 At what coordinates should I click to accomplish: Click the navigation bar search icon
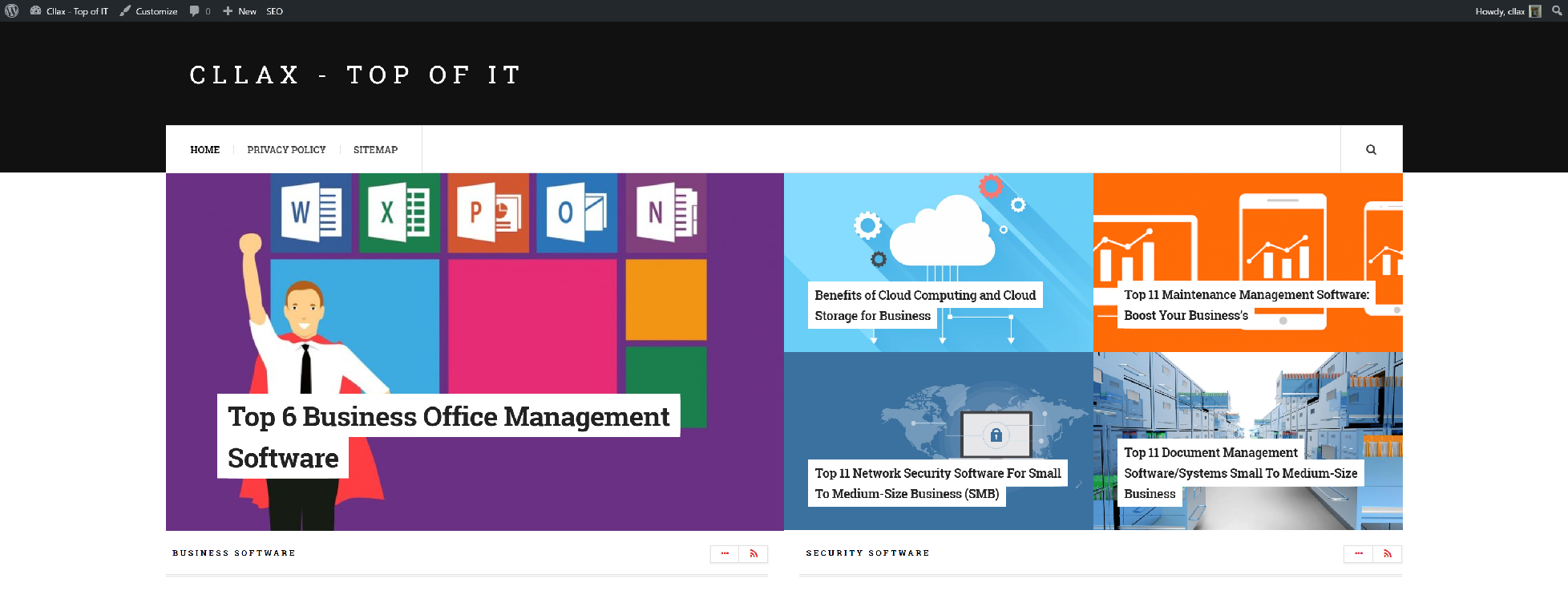(x=1371, y=150)
